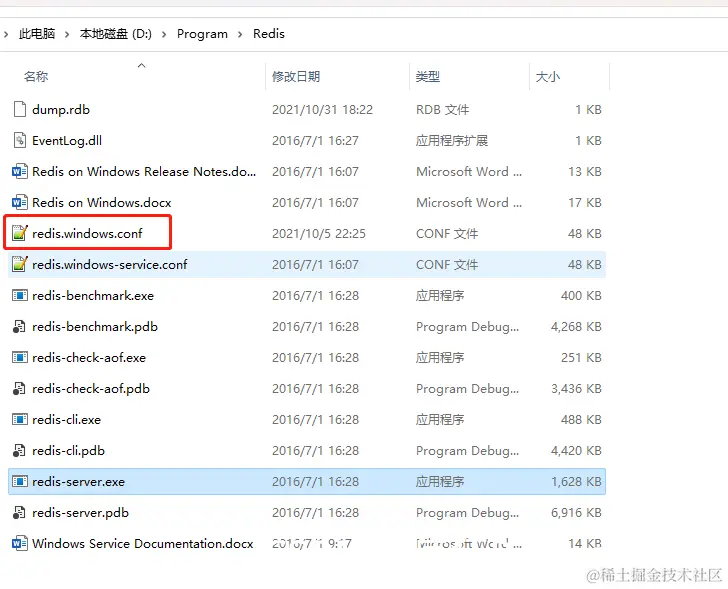Viewport: 728px width, 589px height.
Task: Select file name dump.rdb
Action: (x=61, y=110)
